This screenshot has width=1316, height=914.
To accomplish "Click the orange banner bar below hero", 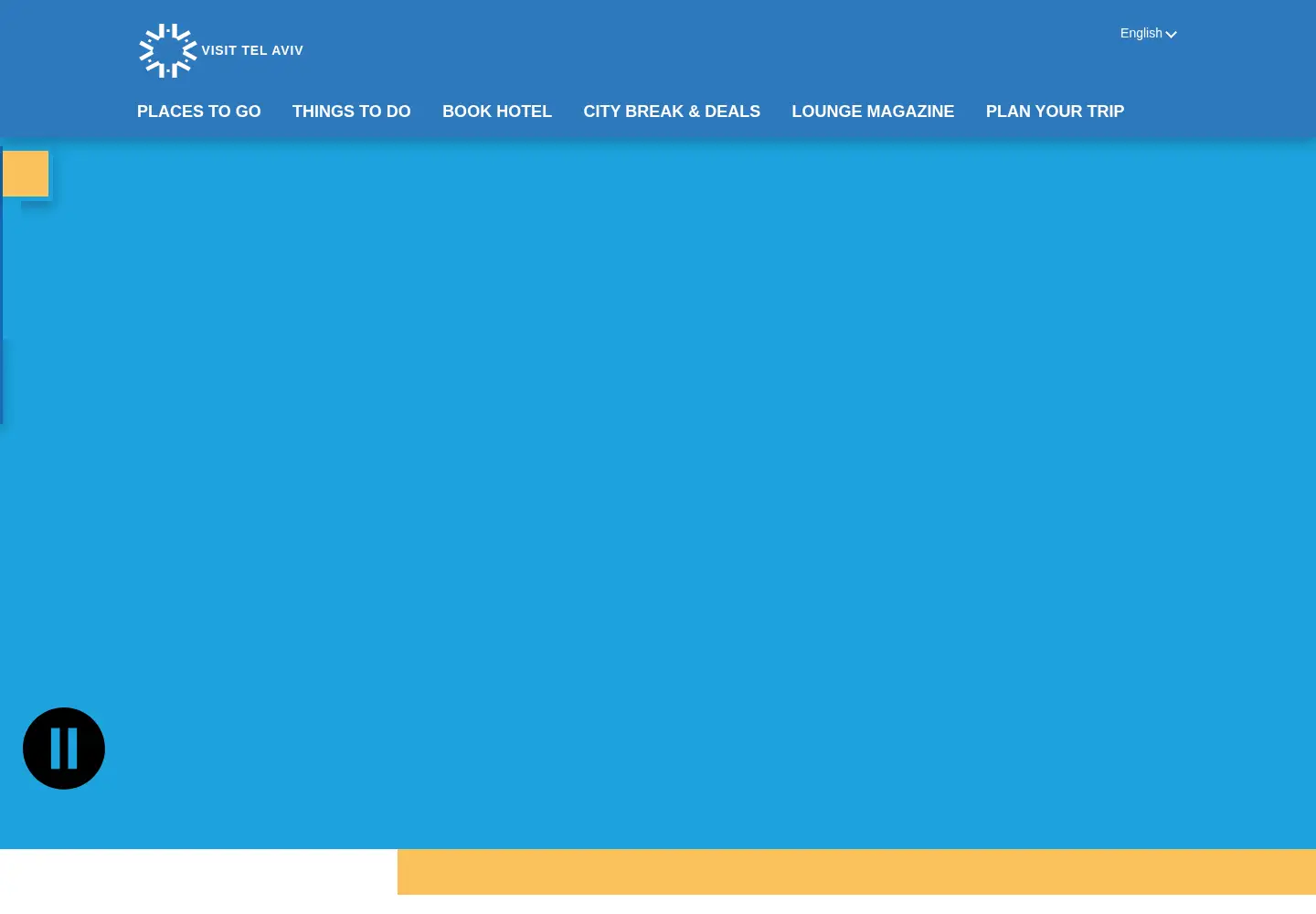I will [856, 872].
